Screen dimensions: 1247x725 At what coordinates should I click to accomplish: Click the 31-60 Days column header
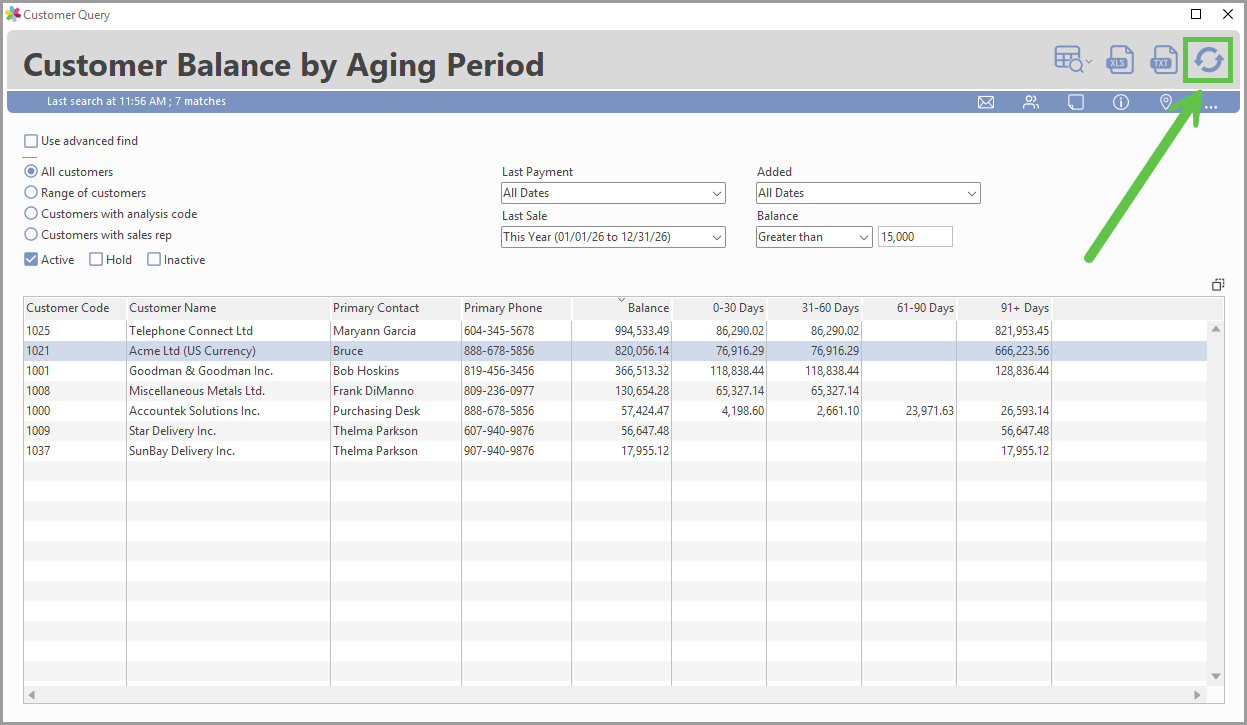tap(814, 308)
